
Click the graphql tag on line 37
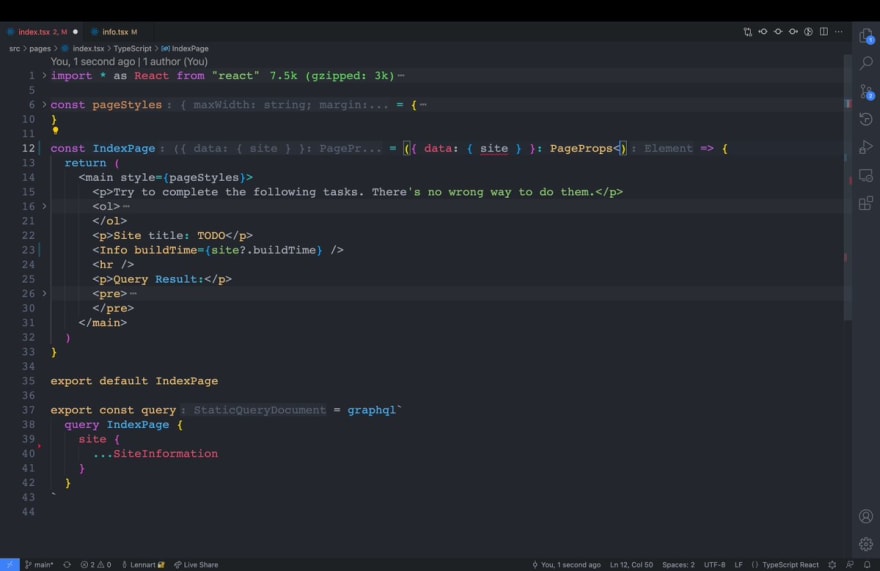372,410
